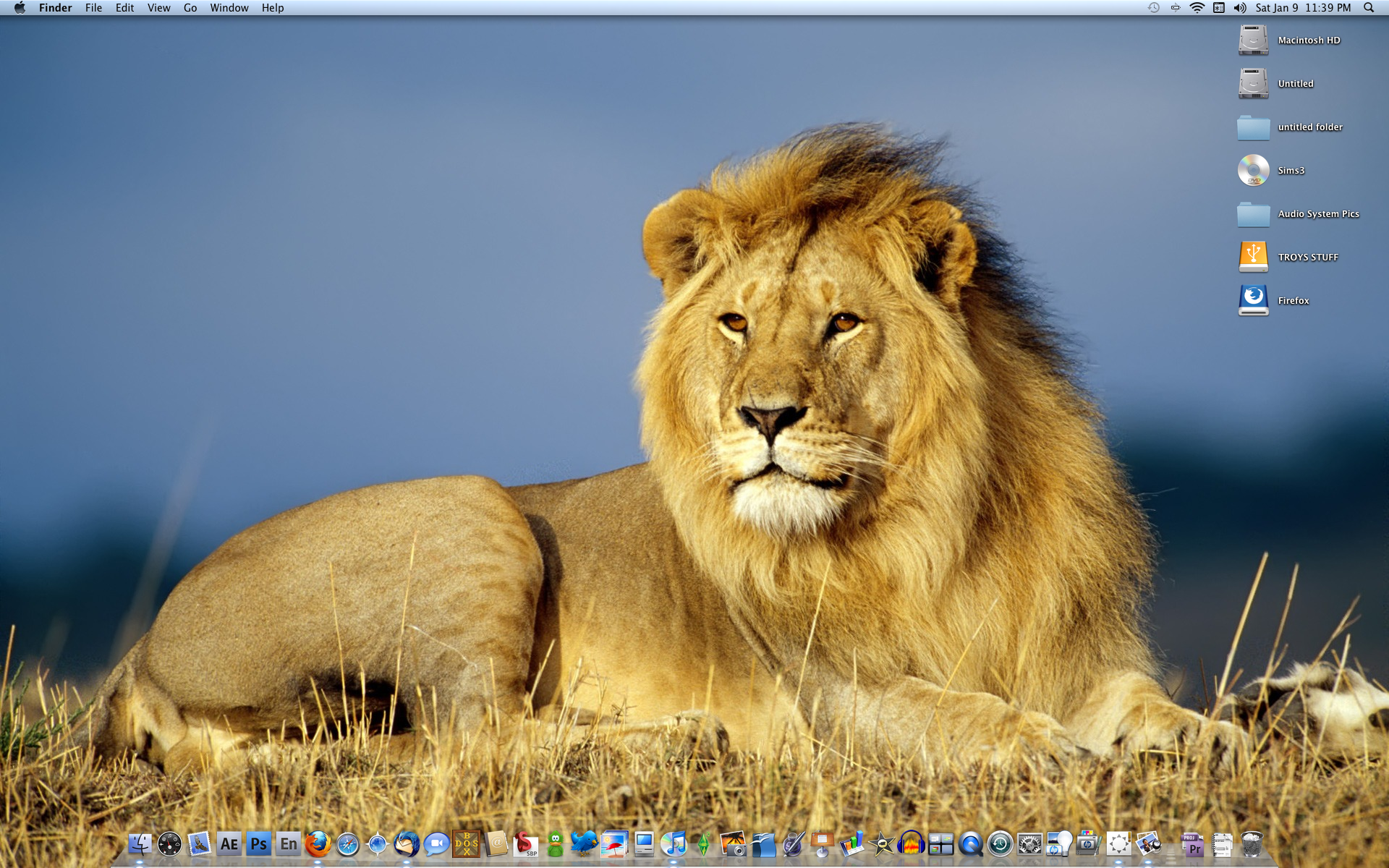The image size is (1389, 868).
Task: Open the Go menu
Action: click(x=190, y=8)
